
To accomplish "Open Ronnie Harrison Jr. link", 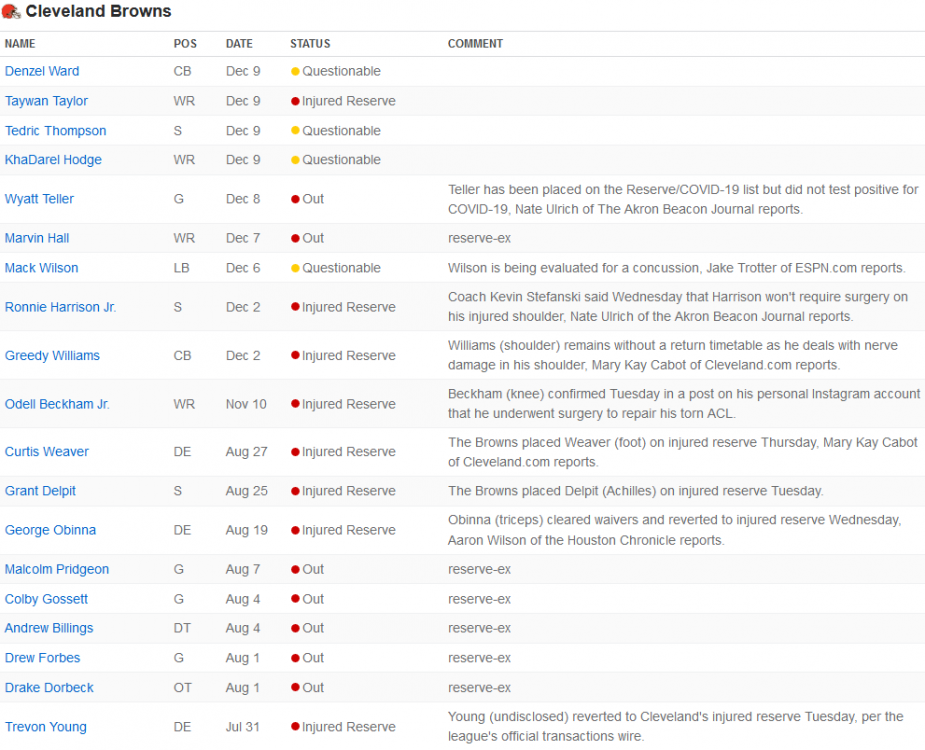I will 60,307.
